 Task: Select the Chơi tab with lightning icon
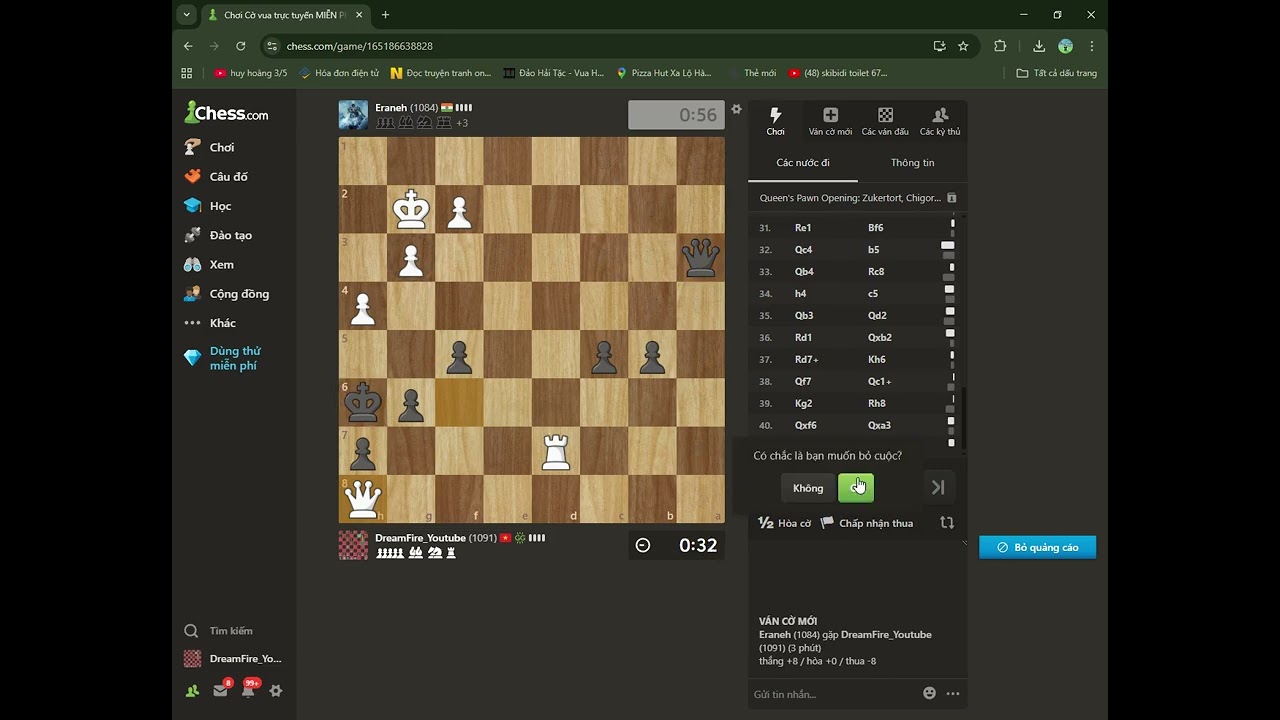775,121
